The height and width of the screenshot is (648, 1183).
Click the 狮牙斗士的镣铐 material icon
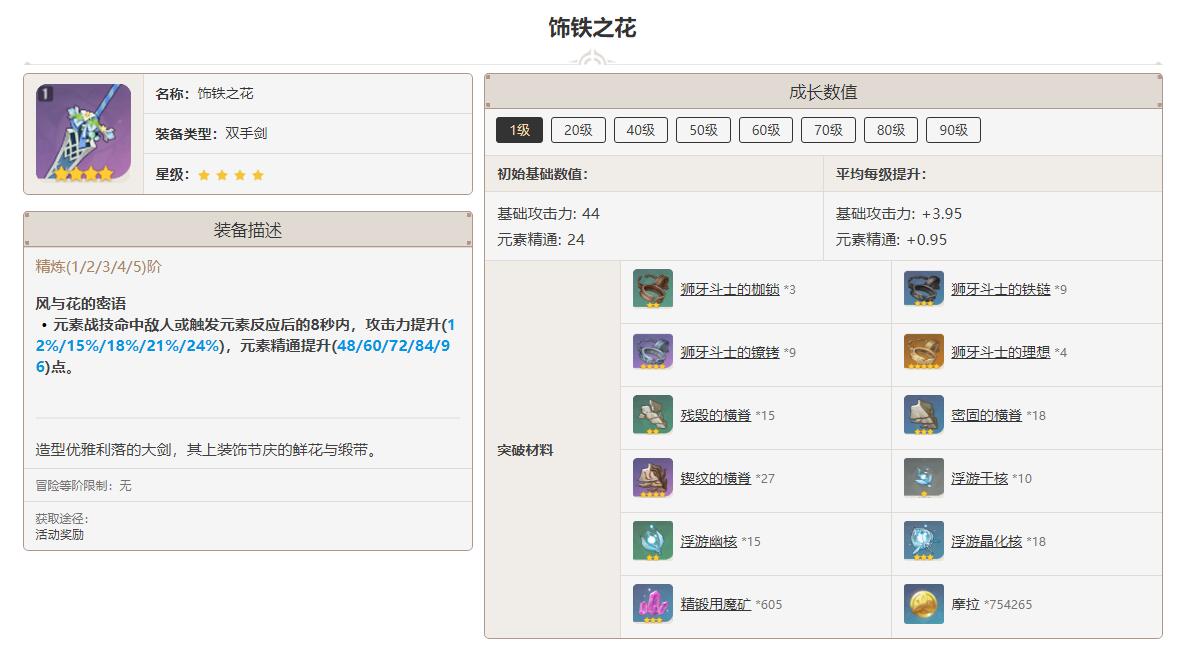pyautogui.click(x=653, y=352)
